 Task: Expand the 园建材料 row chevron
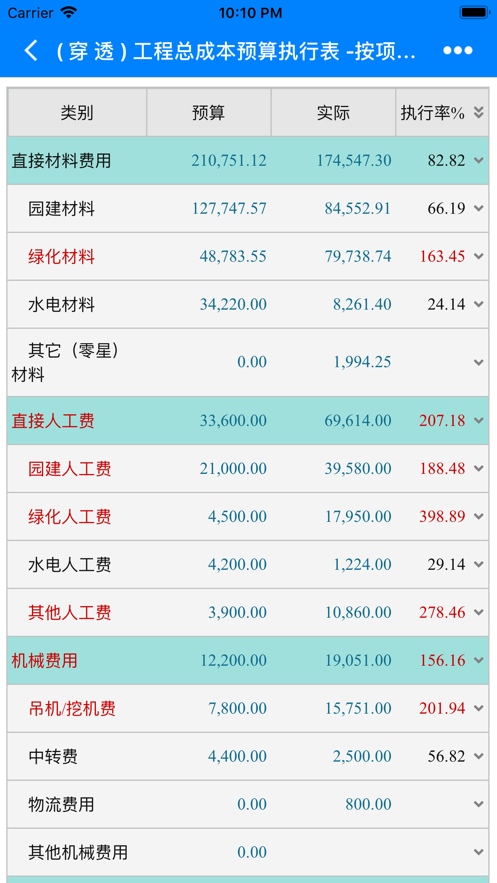tap(478, 208)
